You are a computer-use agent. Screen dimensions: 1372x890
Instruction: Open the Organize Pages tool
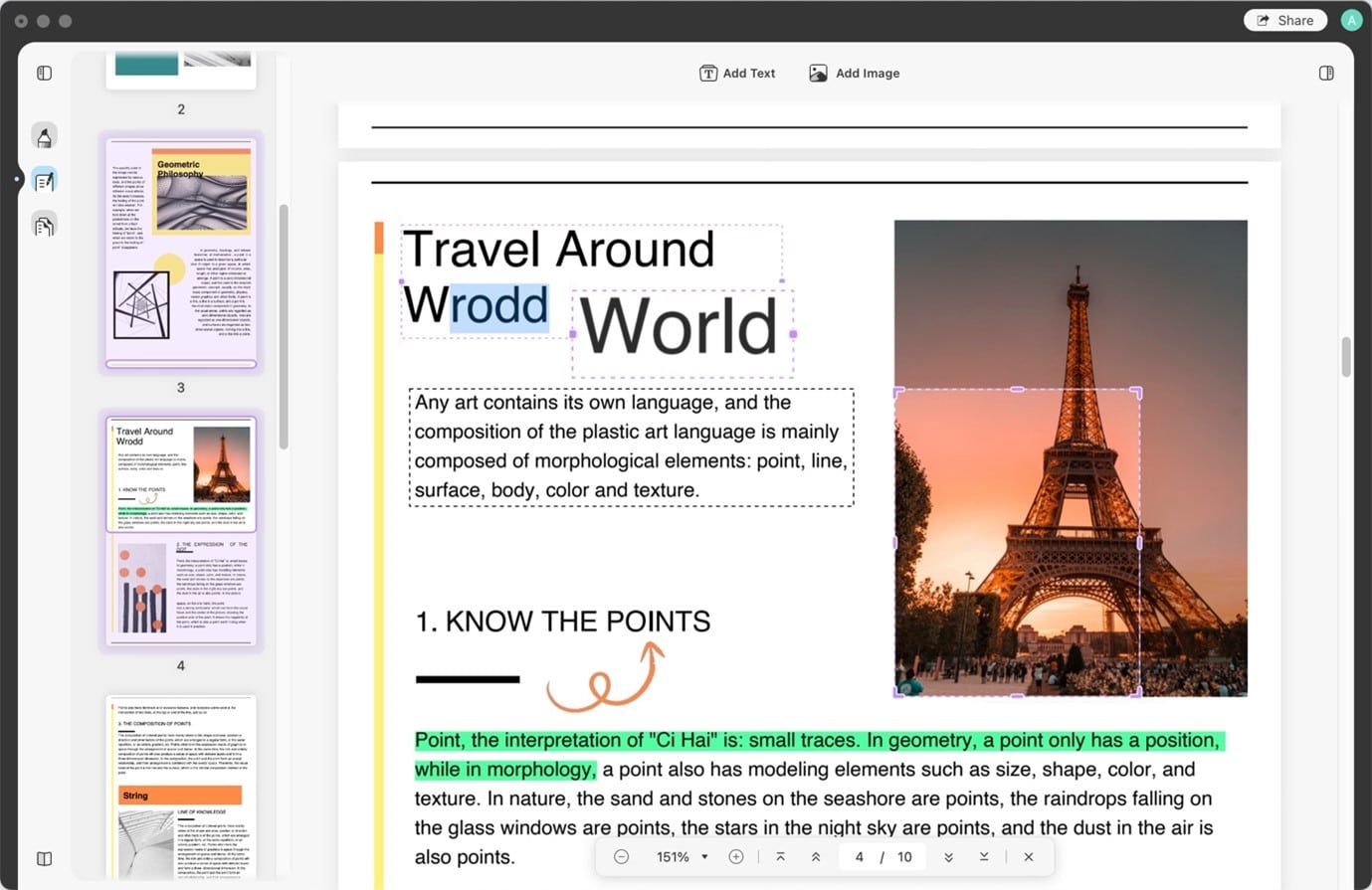coord(44,225)
